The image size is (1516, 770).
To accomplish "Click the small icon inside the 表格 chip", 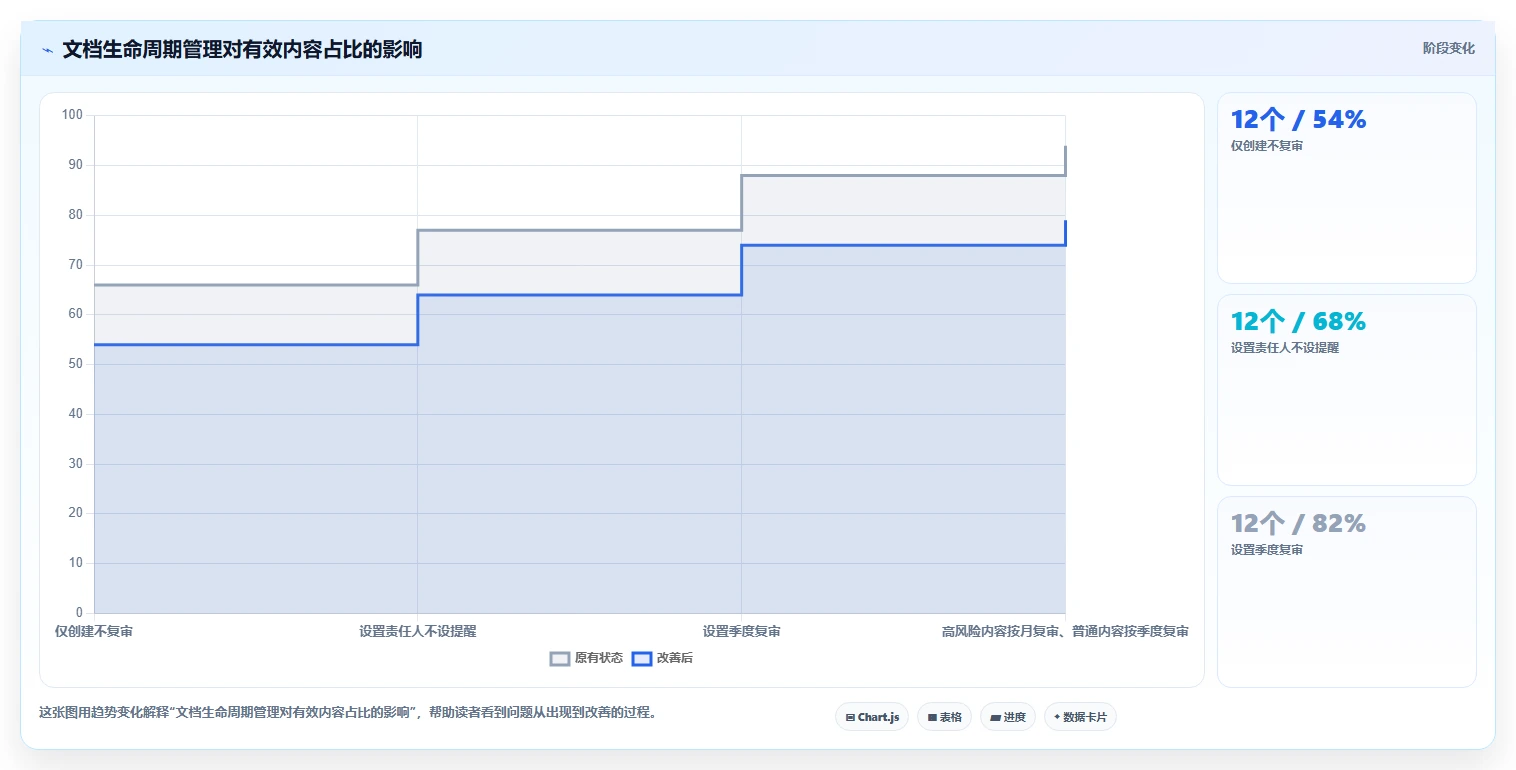I will click(932, 718).
